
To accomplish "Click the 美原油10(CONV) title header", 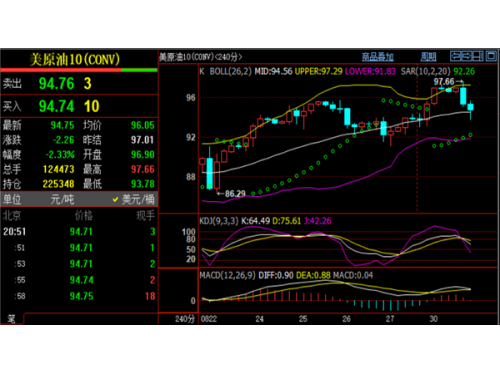I will coord(75,60).
